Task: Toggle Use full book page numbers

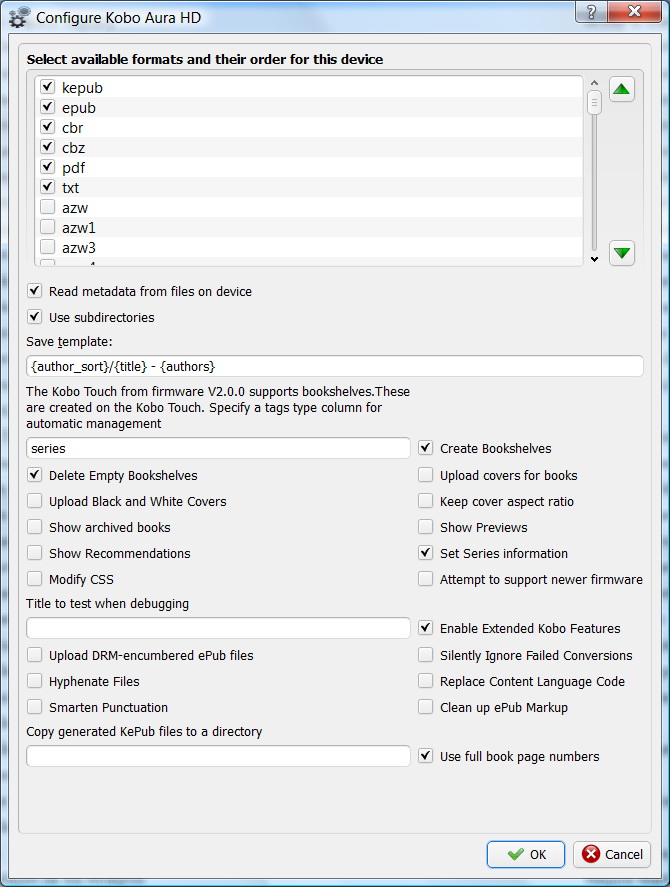Action: click(x=426, y=756)
